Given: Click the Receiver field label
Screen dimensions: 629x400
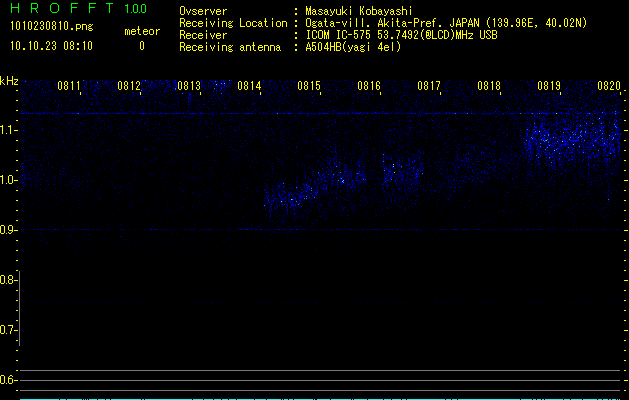Looking at the screenshot, I should (203, 35).
